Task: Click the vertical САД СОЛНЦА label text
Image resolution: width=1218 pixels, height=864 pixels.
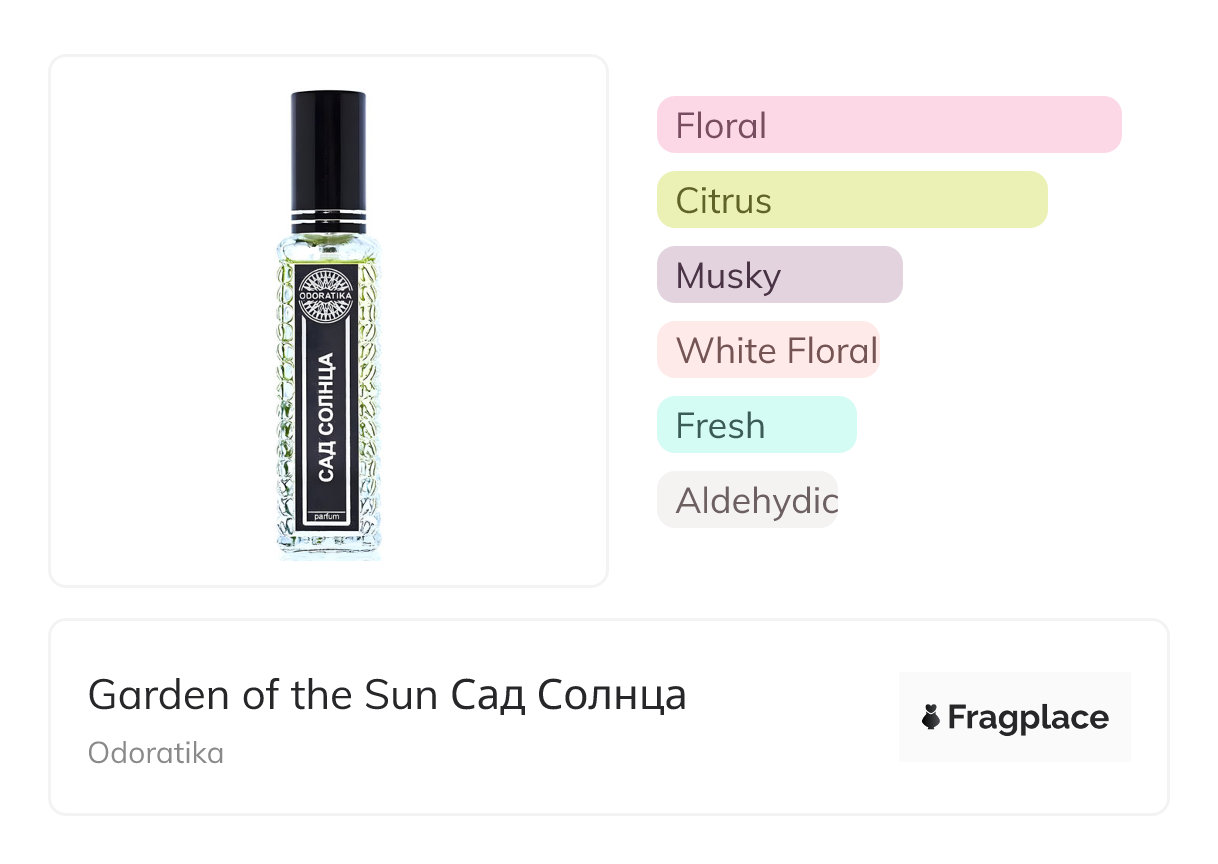Action: point(327,417)
